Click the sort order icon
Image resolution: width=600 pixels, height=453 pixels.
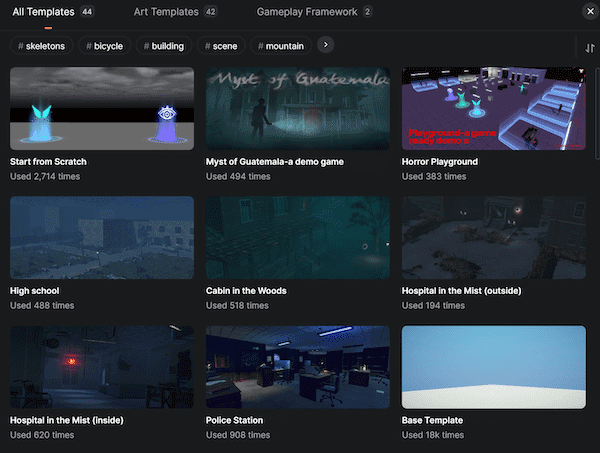point(587,47)
